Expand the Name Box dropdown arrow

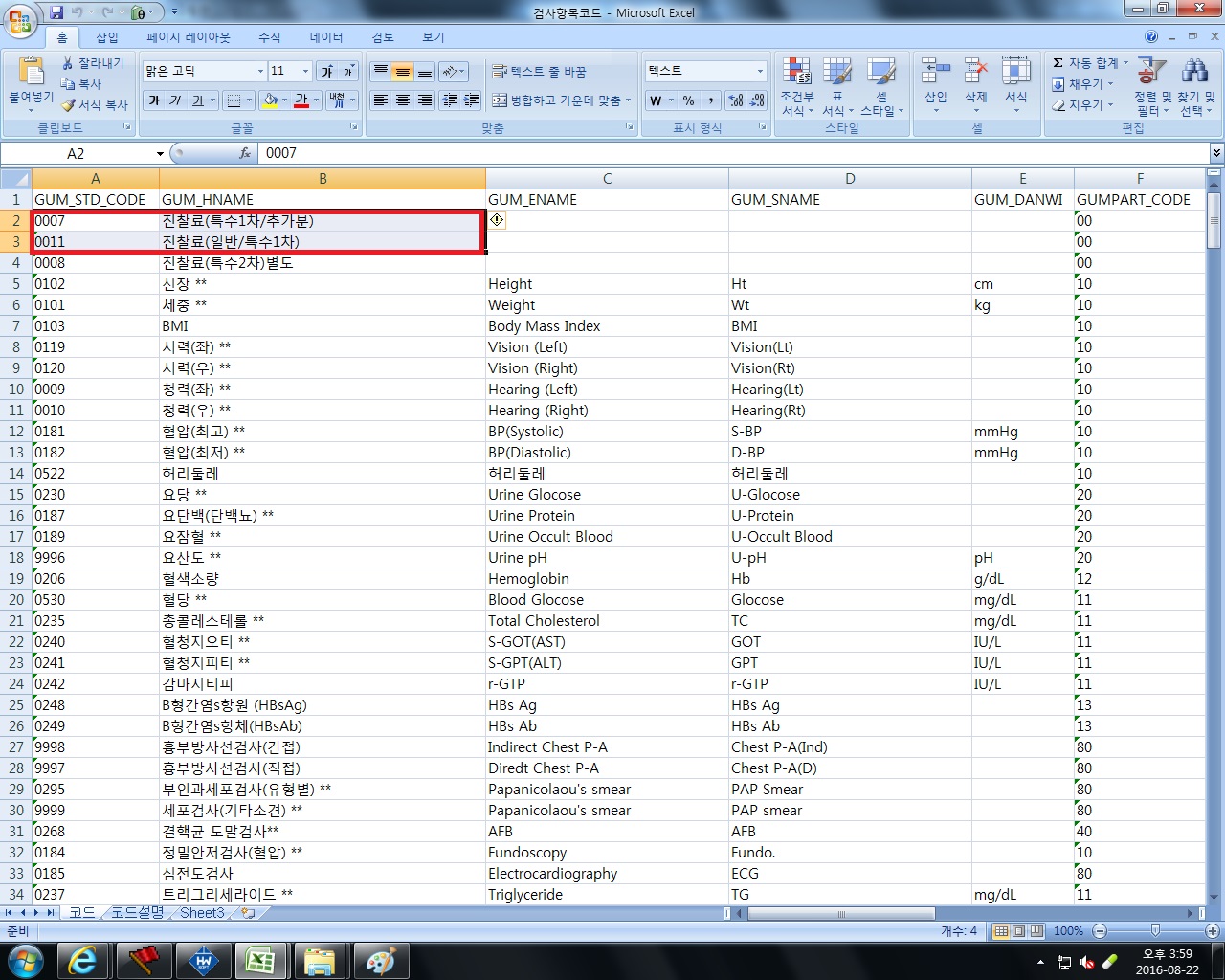click(x=160, y=154)
